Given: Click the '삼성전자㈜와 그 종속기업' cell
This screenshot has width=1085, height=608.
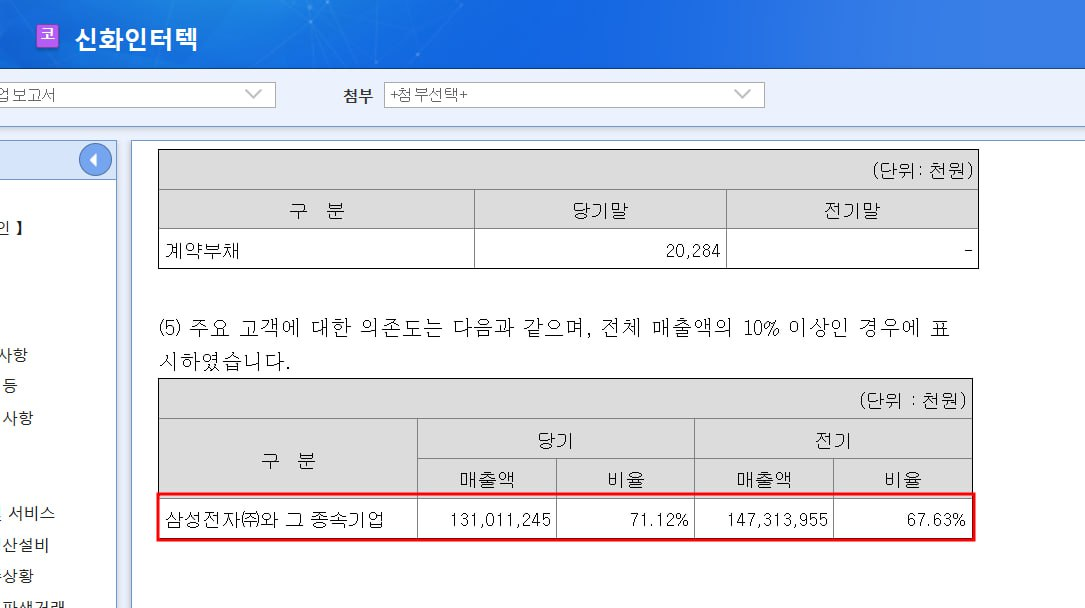Looking at the screenshot, I should click(288, 519).
